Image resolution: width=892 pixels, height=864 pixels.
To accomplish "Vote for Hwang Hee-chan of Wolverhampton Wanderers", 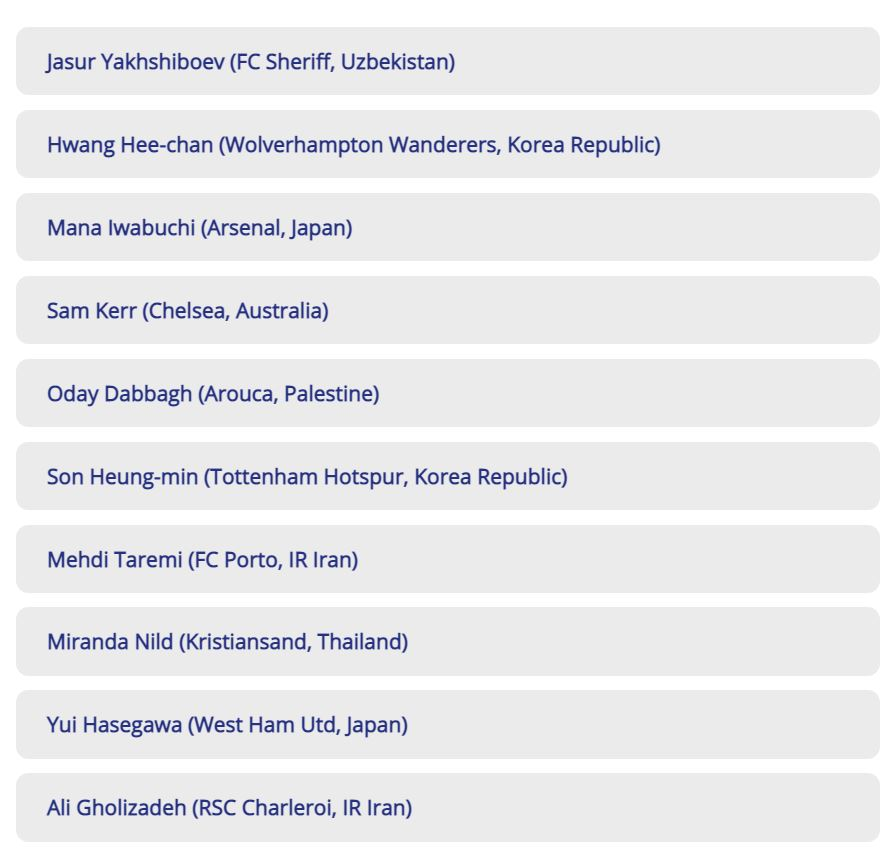I will [353, 145].
